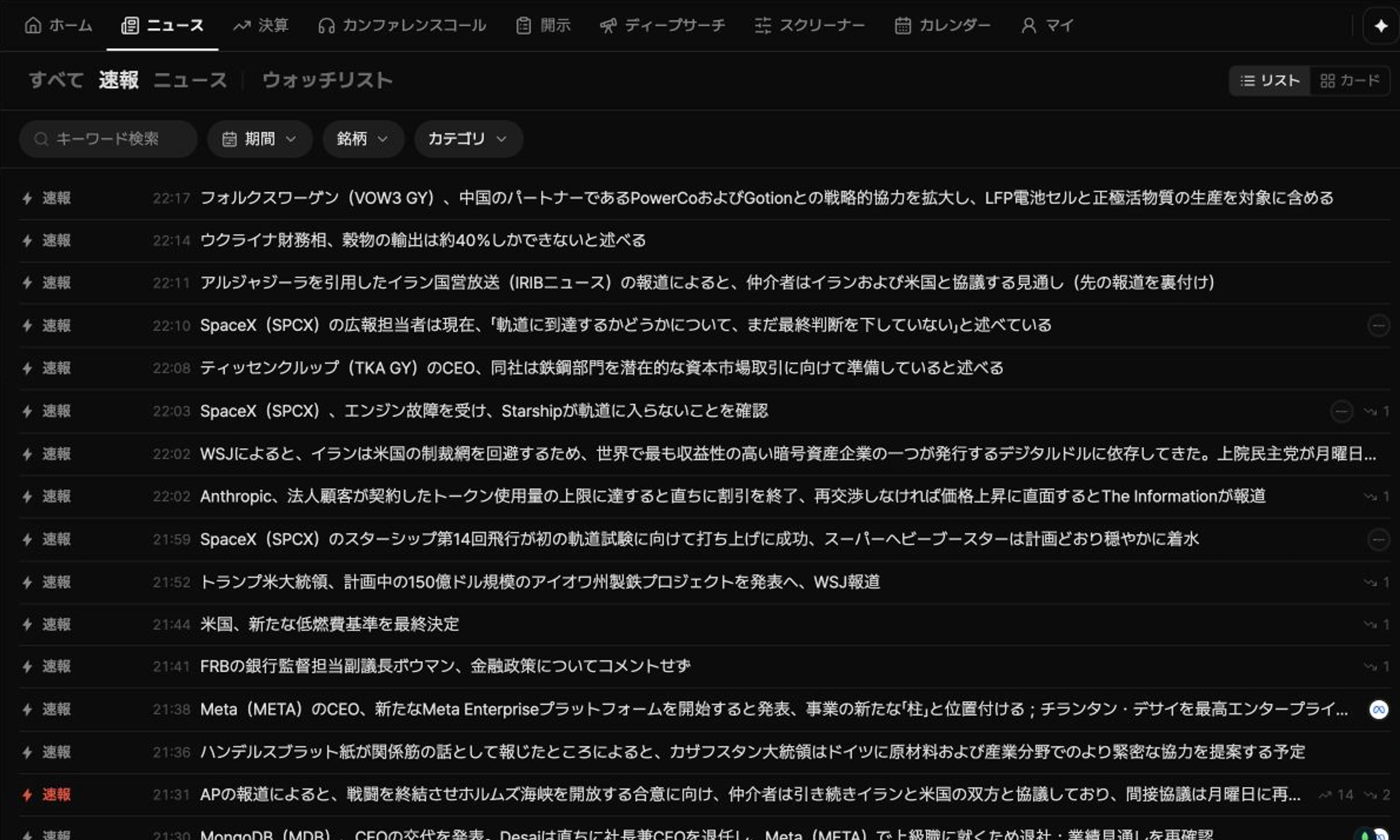Viewport: 1400px width, 840px height.
Task: Switch to the 決算 navigation tab
Action: [261, 25]
